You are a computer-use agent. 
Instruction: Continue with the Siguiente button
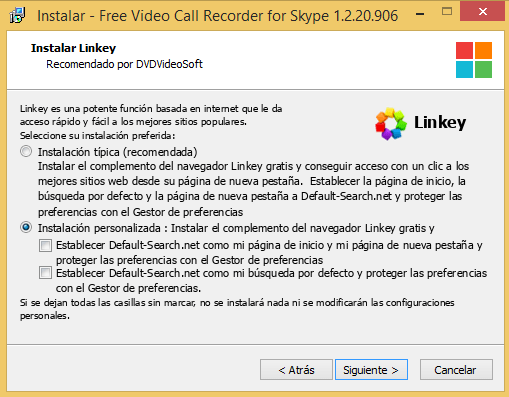tap(371, 370)
